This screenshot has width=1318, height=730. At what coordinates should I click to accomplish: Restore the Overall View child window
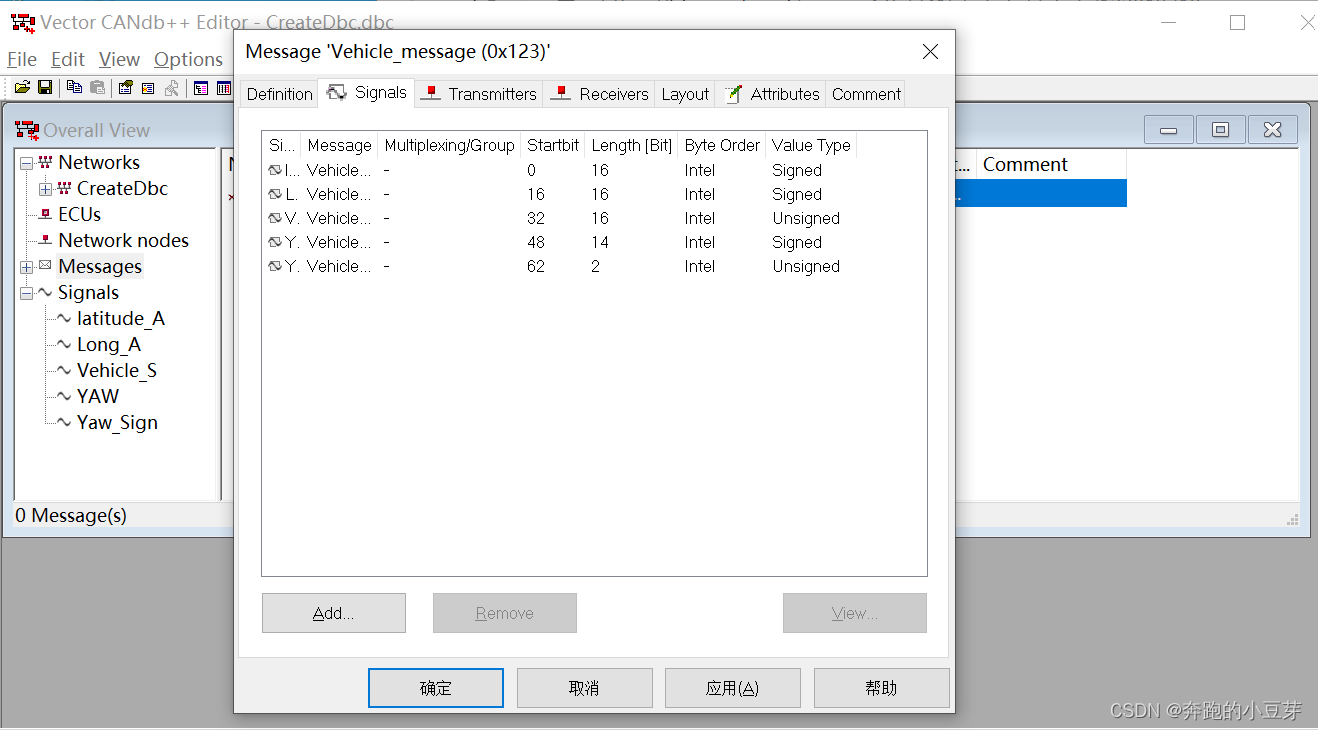click(x=1220, y=130)
